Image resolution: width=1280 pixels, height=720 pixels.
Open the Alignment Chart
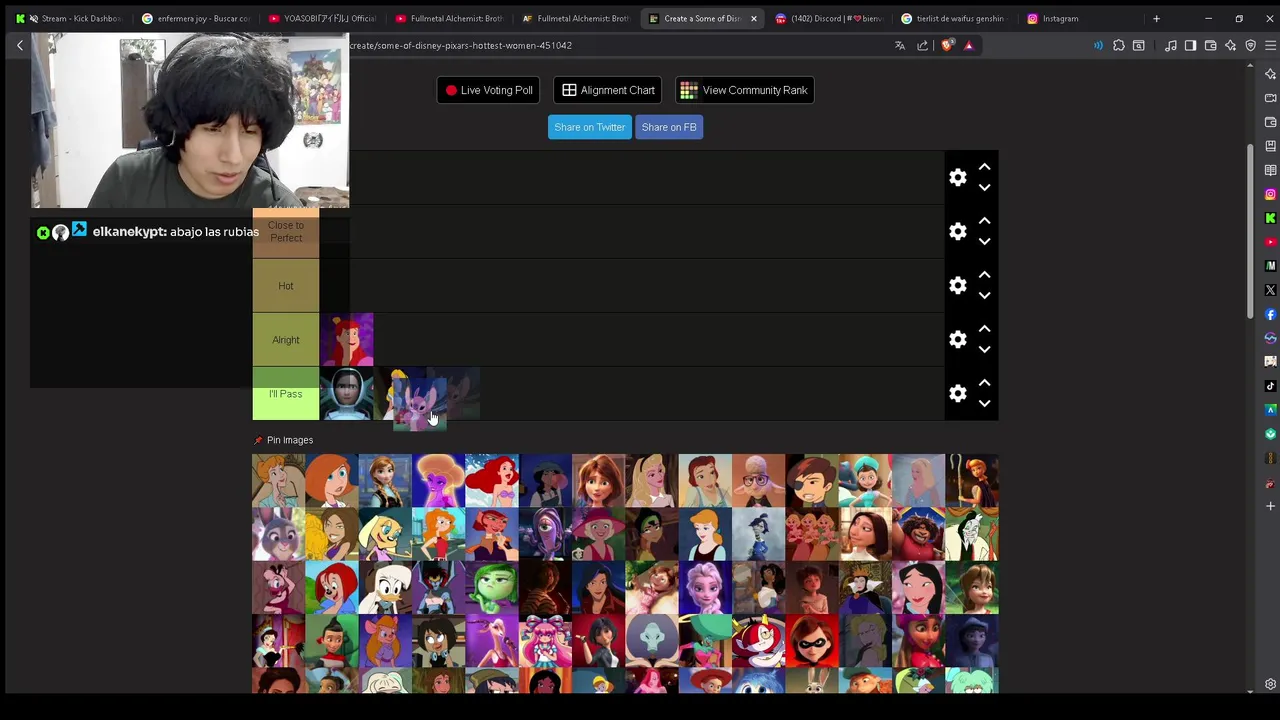coord(608,90)
